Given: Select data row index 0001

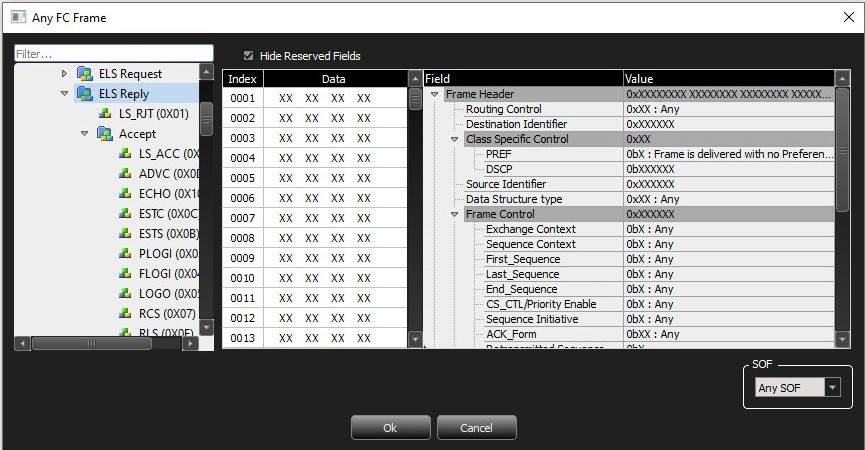Looking at the screenshot, I should tap(314, 98).
